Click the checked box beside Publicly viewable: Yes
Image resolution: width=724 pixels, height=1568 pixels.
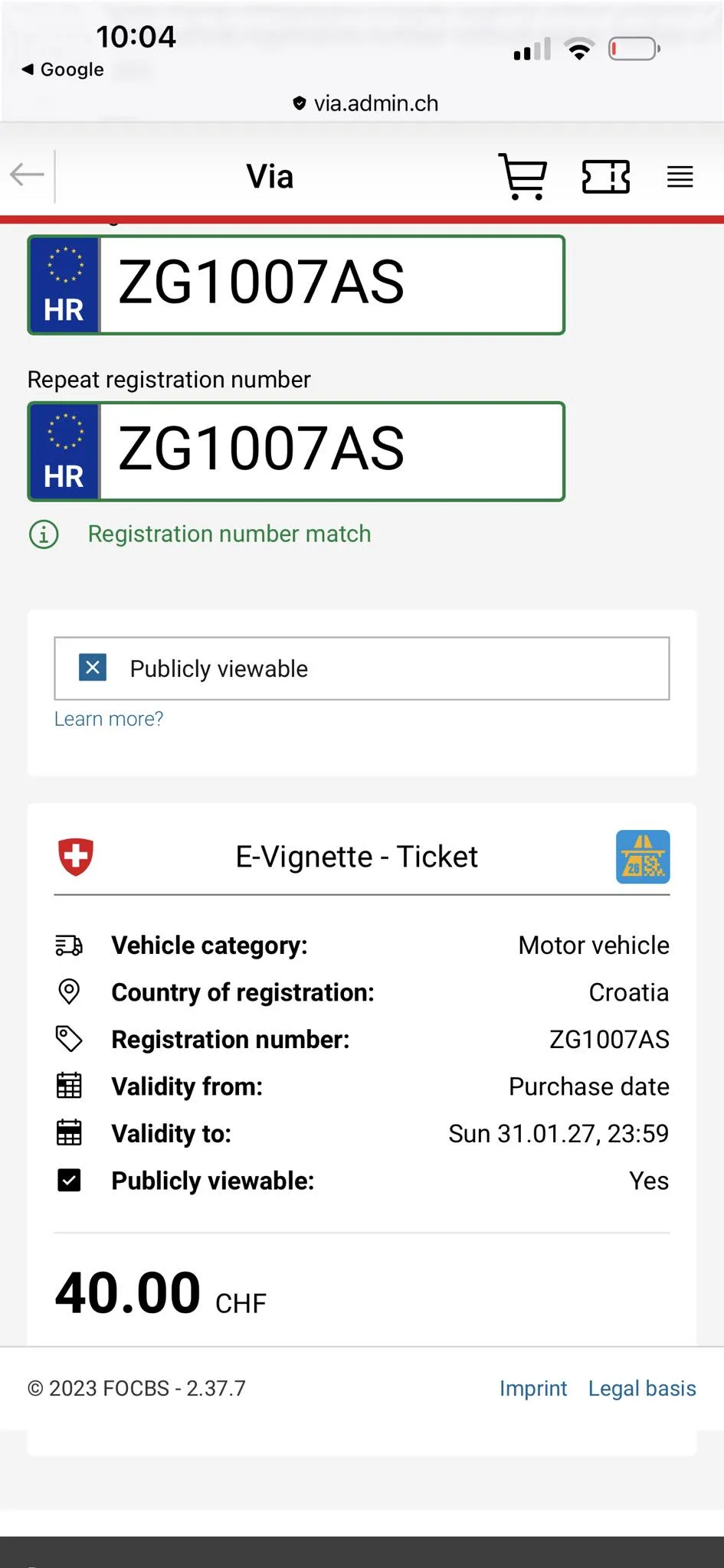(x=69, y=1181)
